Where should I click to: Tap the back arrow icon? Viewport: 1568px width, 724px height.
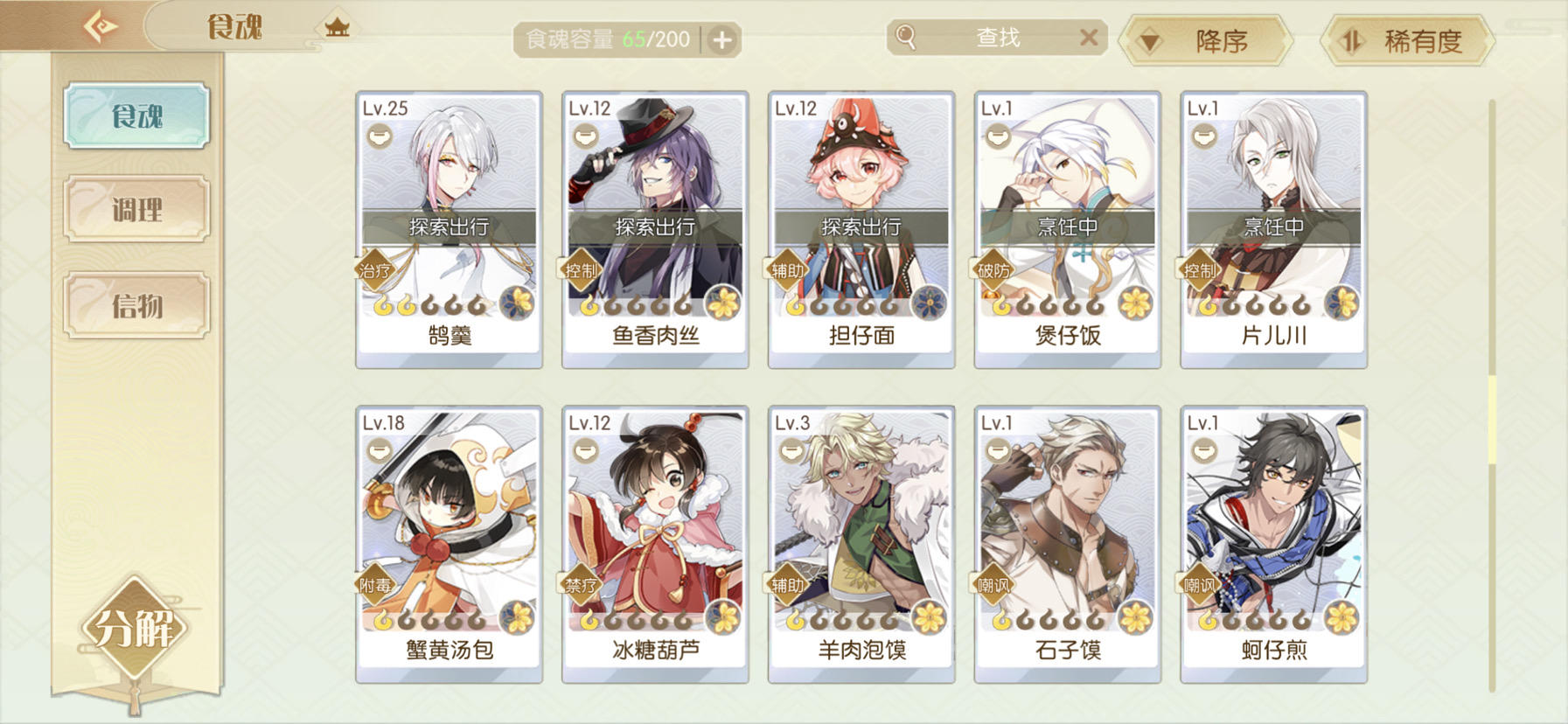coord(100,26)
